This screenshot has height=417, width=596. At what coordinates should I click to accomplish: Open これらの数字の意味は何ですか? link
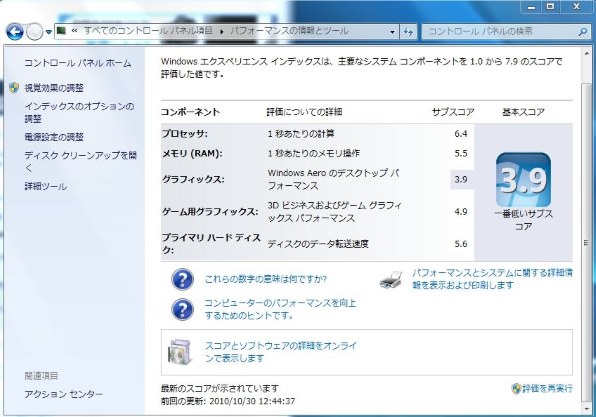[266, 279]
